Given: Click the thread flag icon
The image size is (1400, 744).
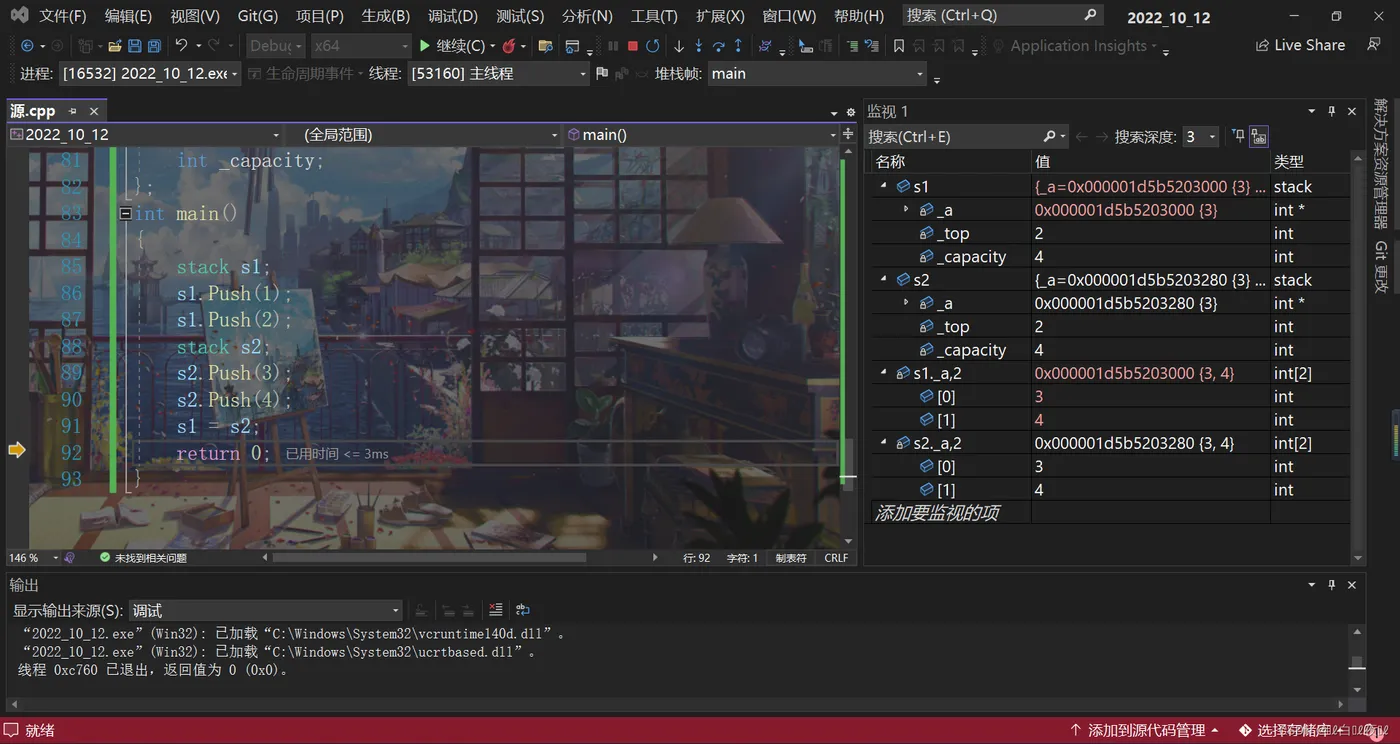Looking at the screenshot, I should pos(602,73).
